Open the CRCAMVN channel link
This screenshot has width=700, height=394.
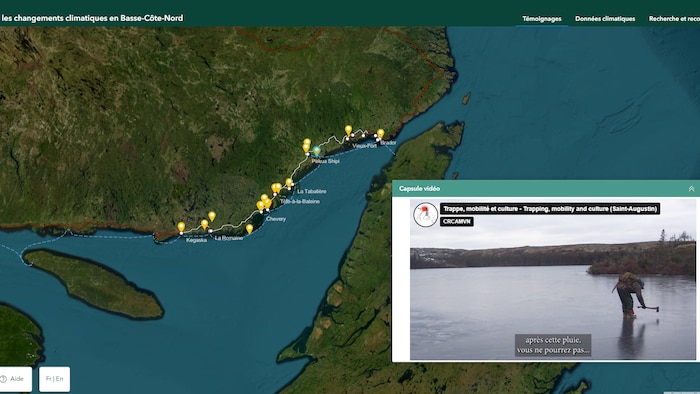456,221
